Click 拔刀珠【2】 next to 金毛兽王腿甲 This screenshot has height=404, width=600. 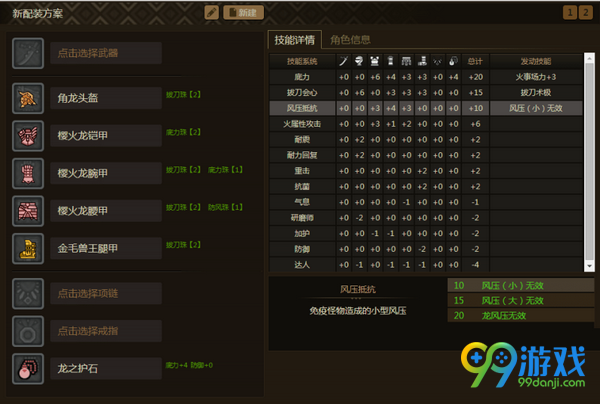click(x=183, y=244)
